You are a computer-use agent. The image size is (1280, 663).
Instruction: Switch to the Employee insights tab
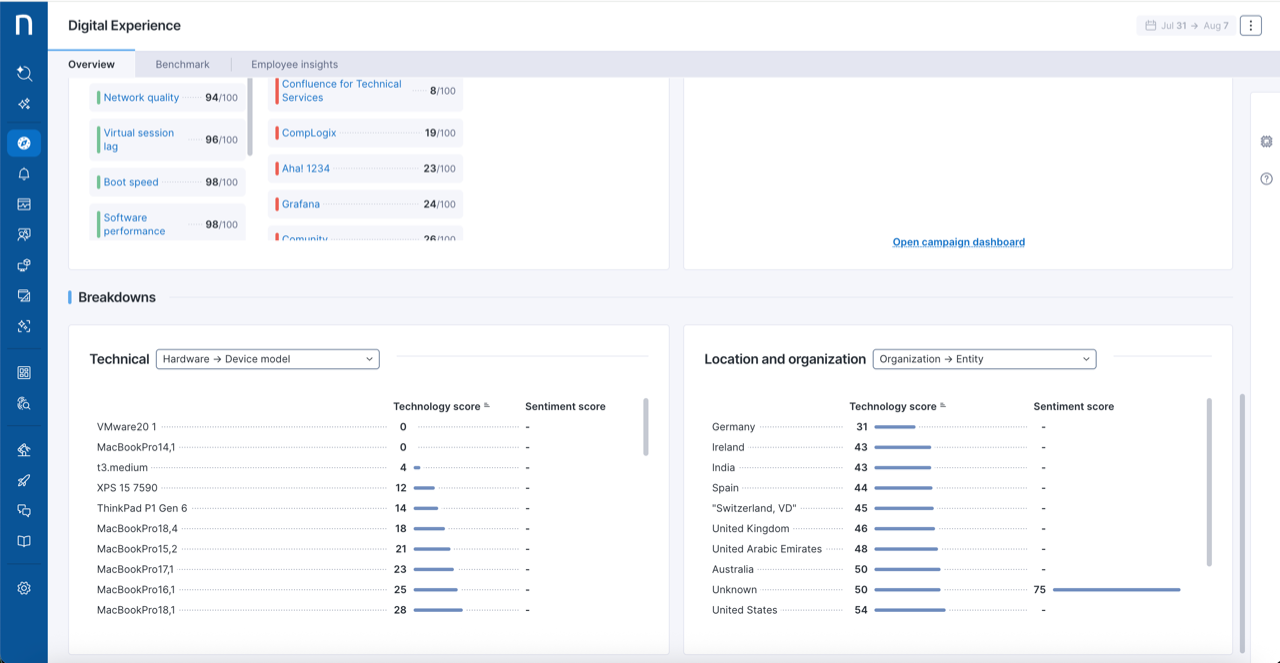(294, 64)
